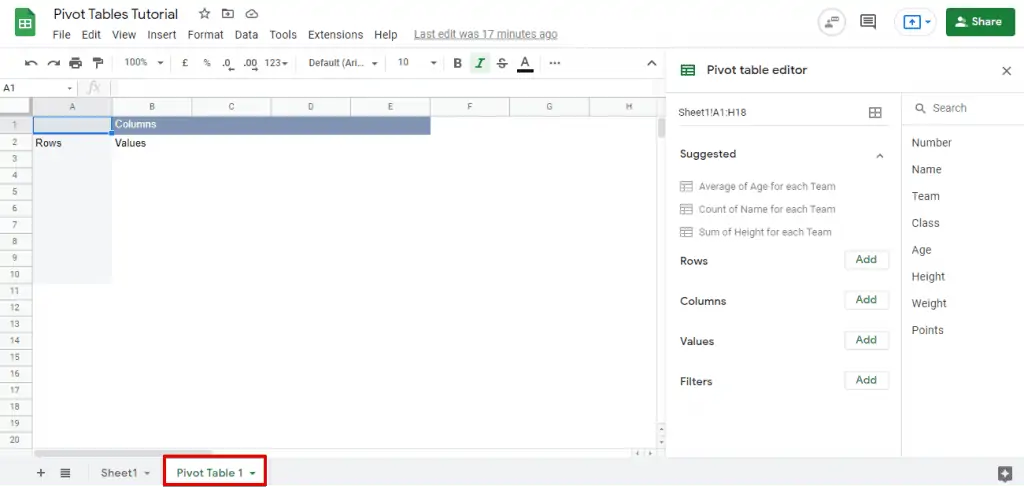Redo the last action
This screenshot has height=490, width=1024.
(x=54, y=63)
